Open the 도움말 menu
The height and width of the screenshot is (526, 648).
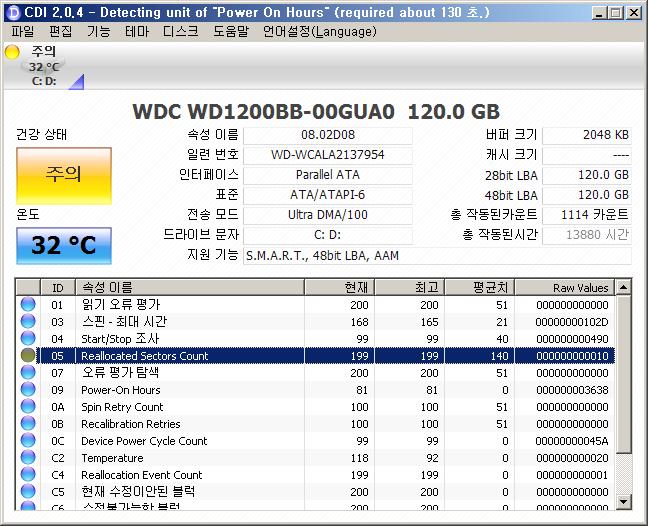[x=231, y=31]
